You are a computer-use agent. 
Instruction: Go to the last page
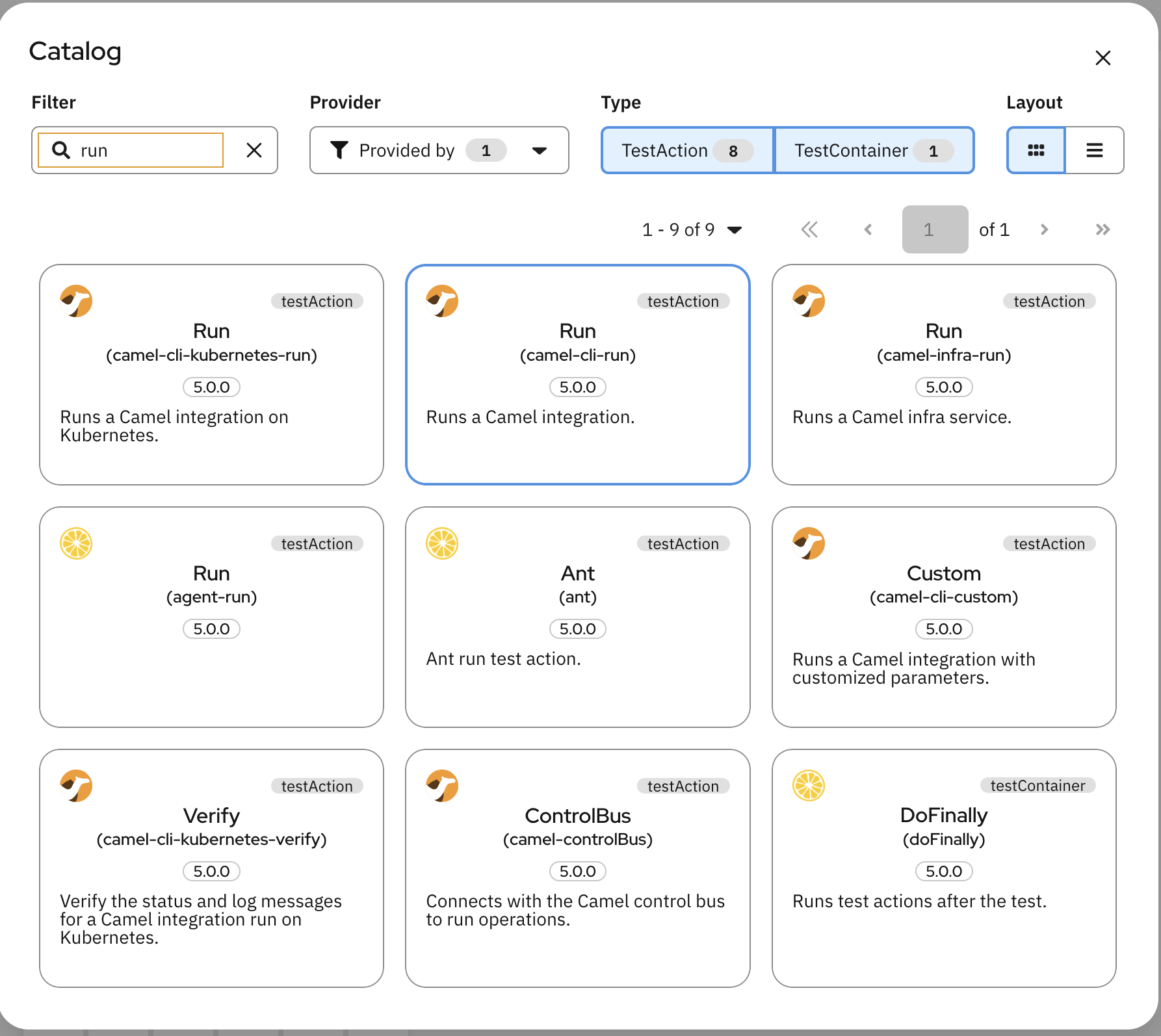(x=1102, y=229)
